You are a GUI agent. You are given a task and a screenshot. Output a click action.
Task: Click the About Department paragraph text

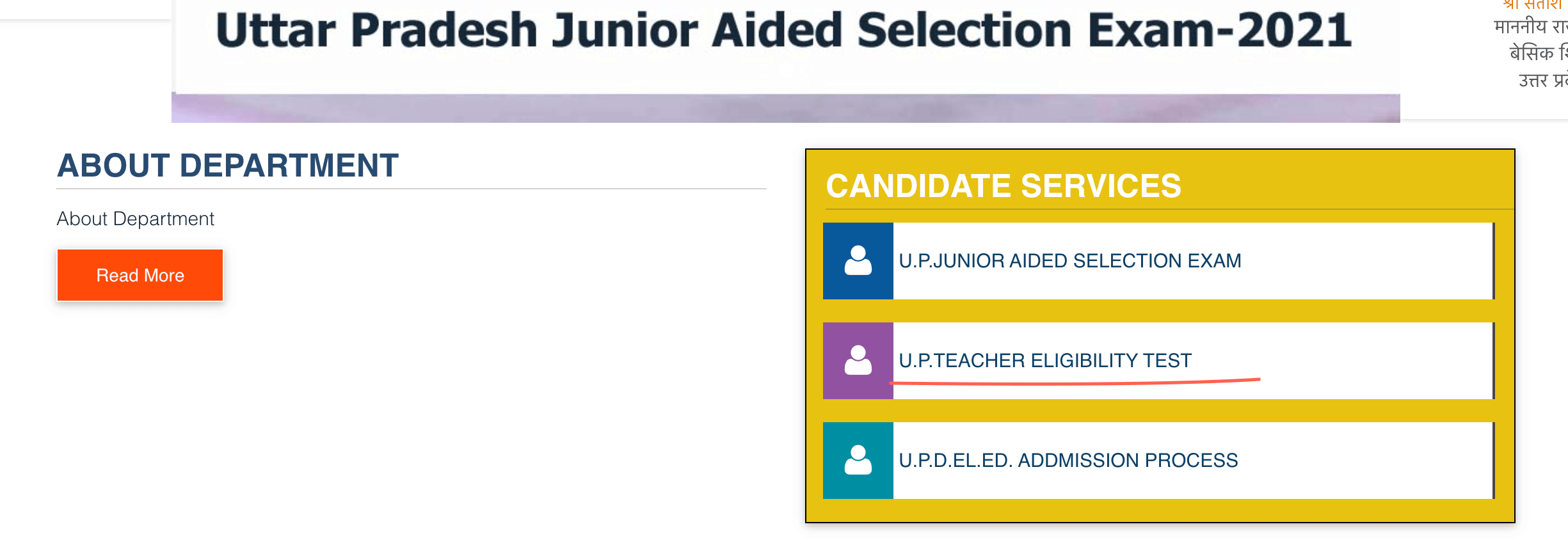click(x=136, y=219)
